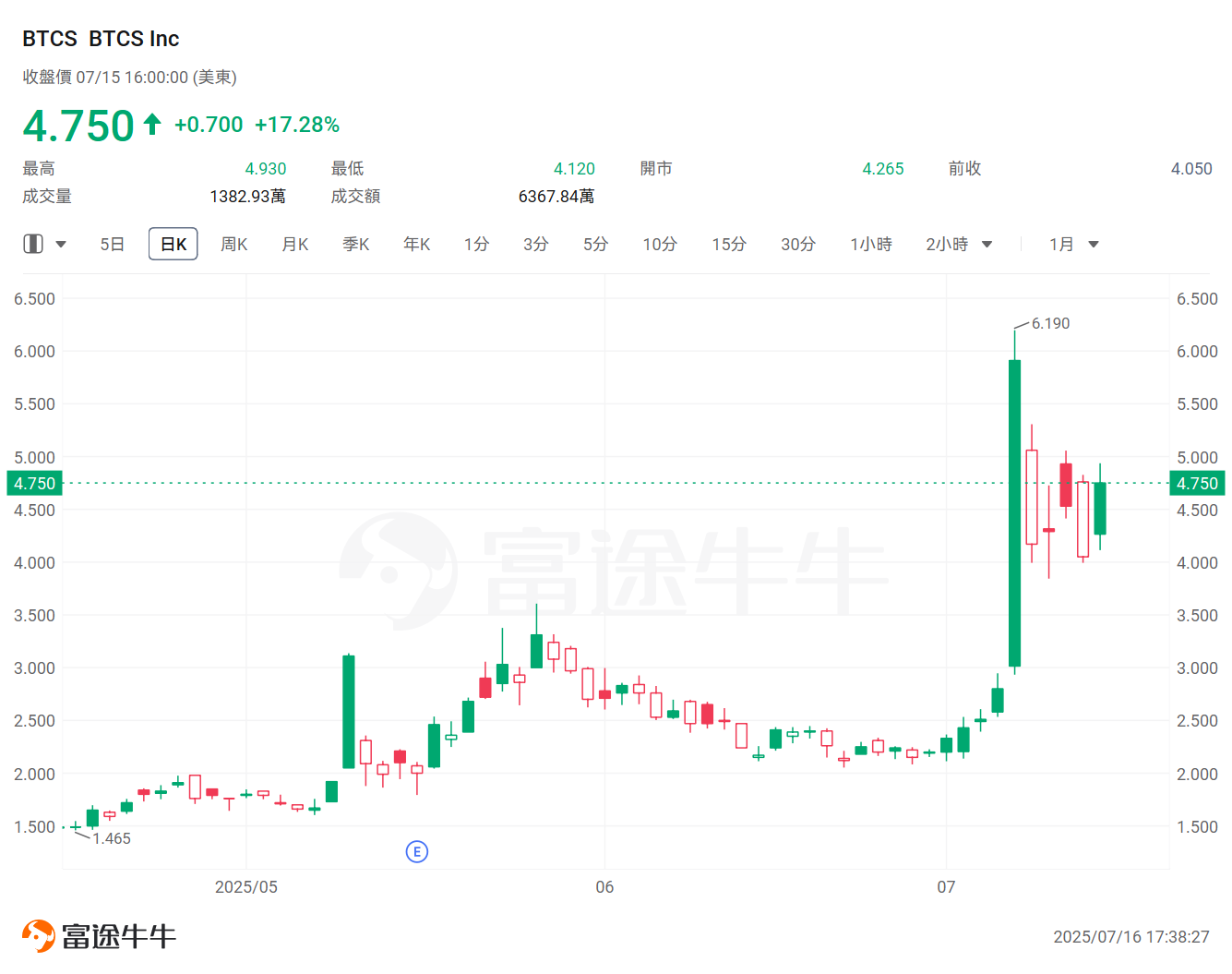
Task: Open the 2小時 interval dropdown arrow
Action: pos(987,245)
